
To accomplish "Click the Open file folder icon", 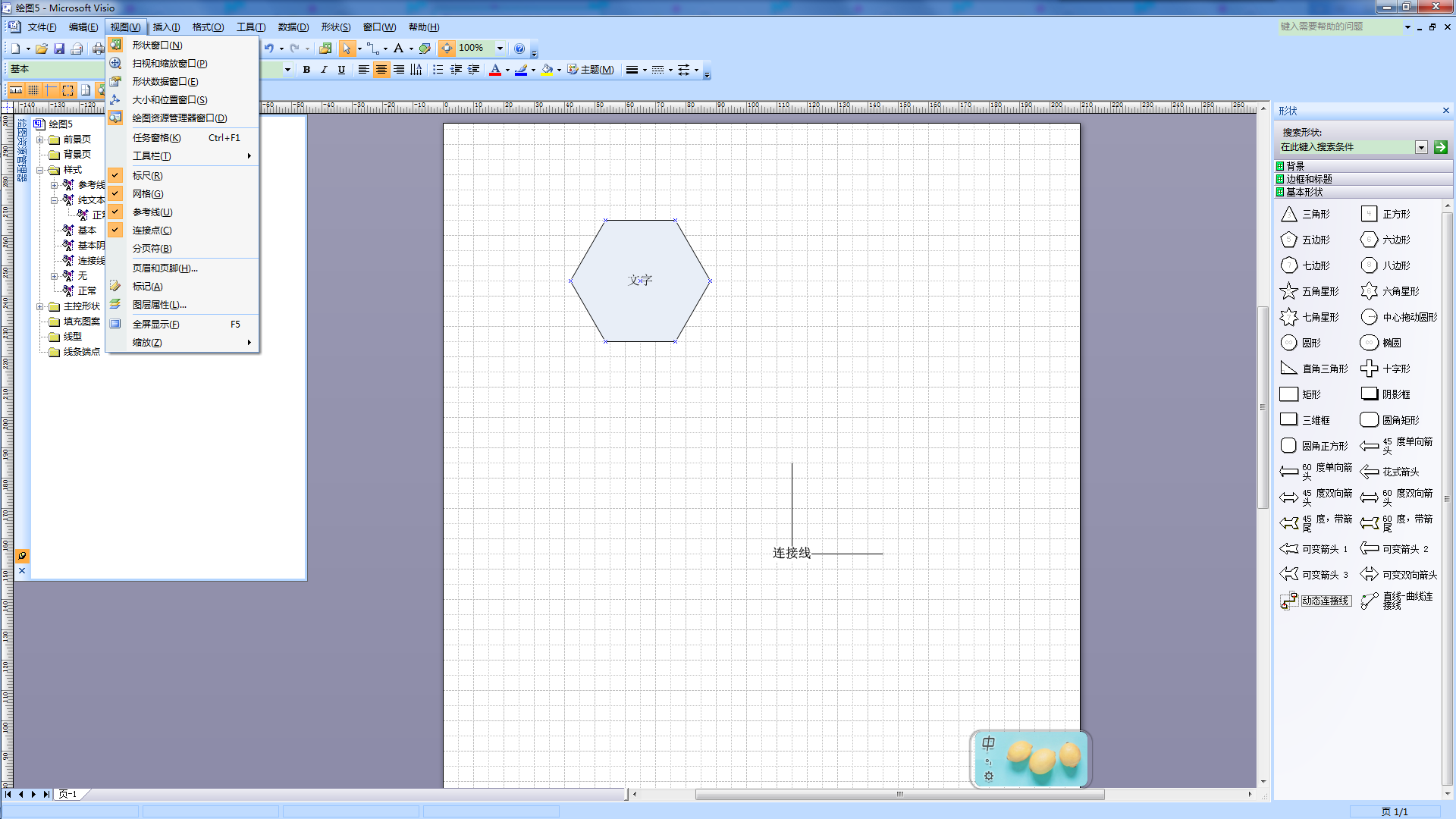I will coord(42,49).
